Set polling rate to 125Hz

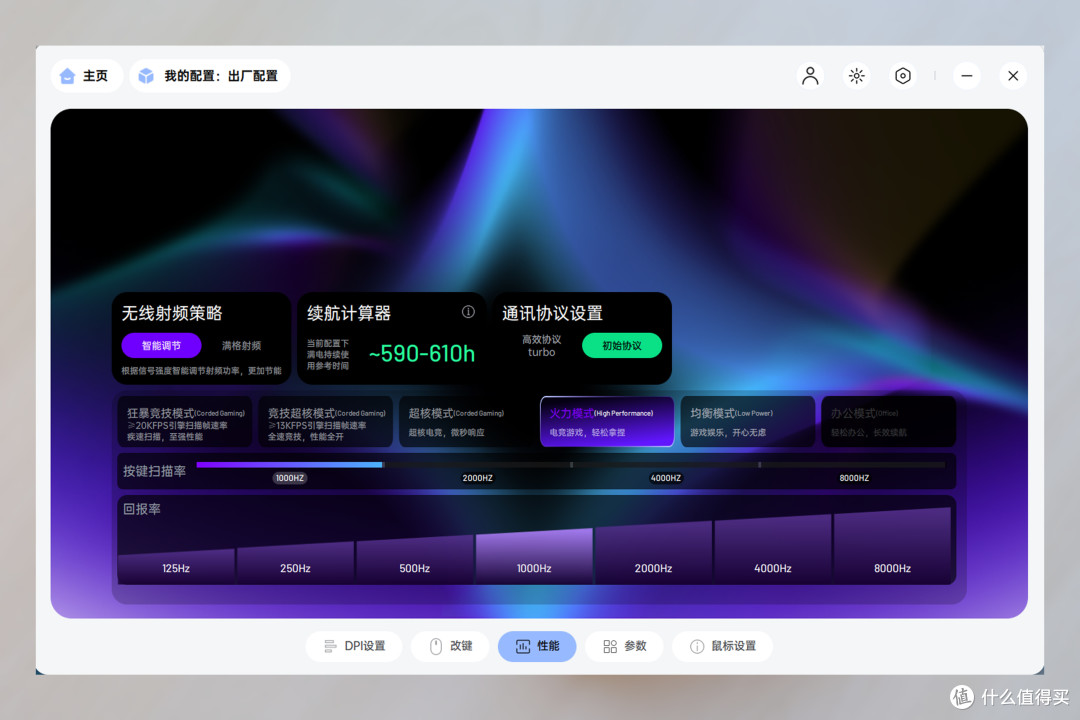(176, 567)
